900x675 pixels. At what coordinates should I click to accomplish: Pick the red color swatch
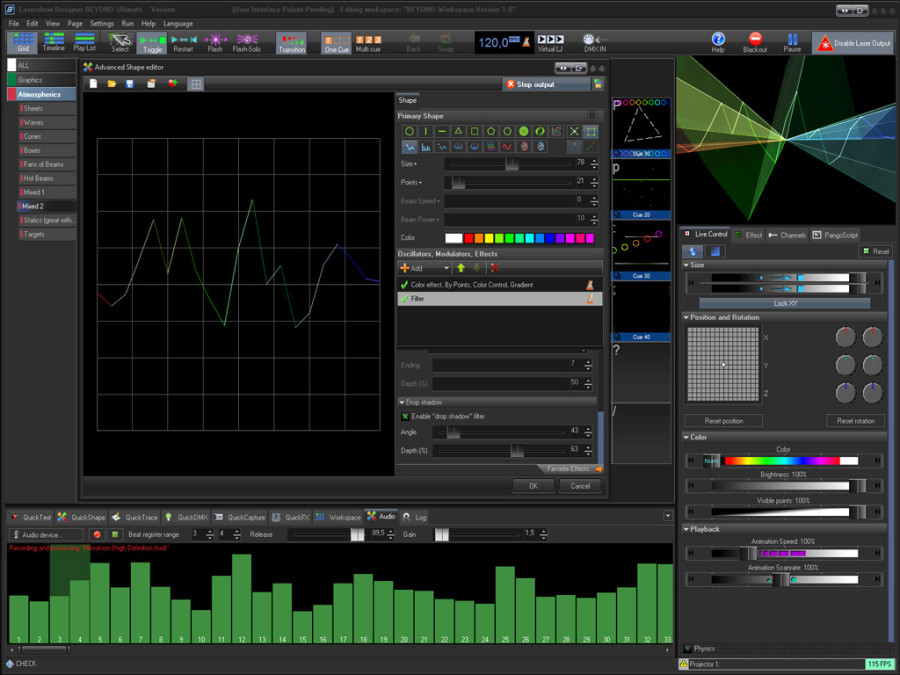point(469,238)
